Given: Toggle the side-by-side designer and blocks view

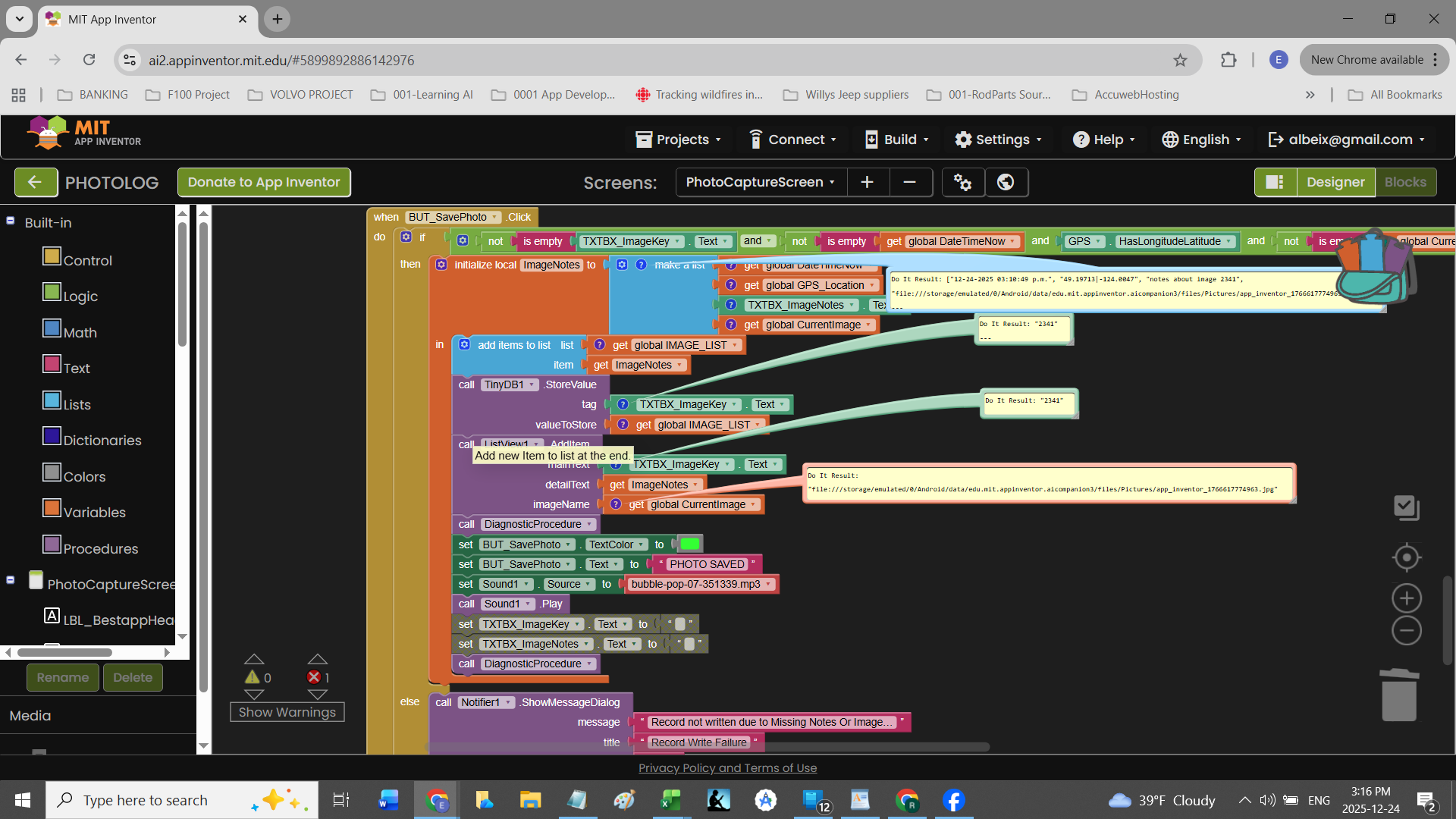Looking at the screenshot, I should click(x=1275, y=182).
